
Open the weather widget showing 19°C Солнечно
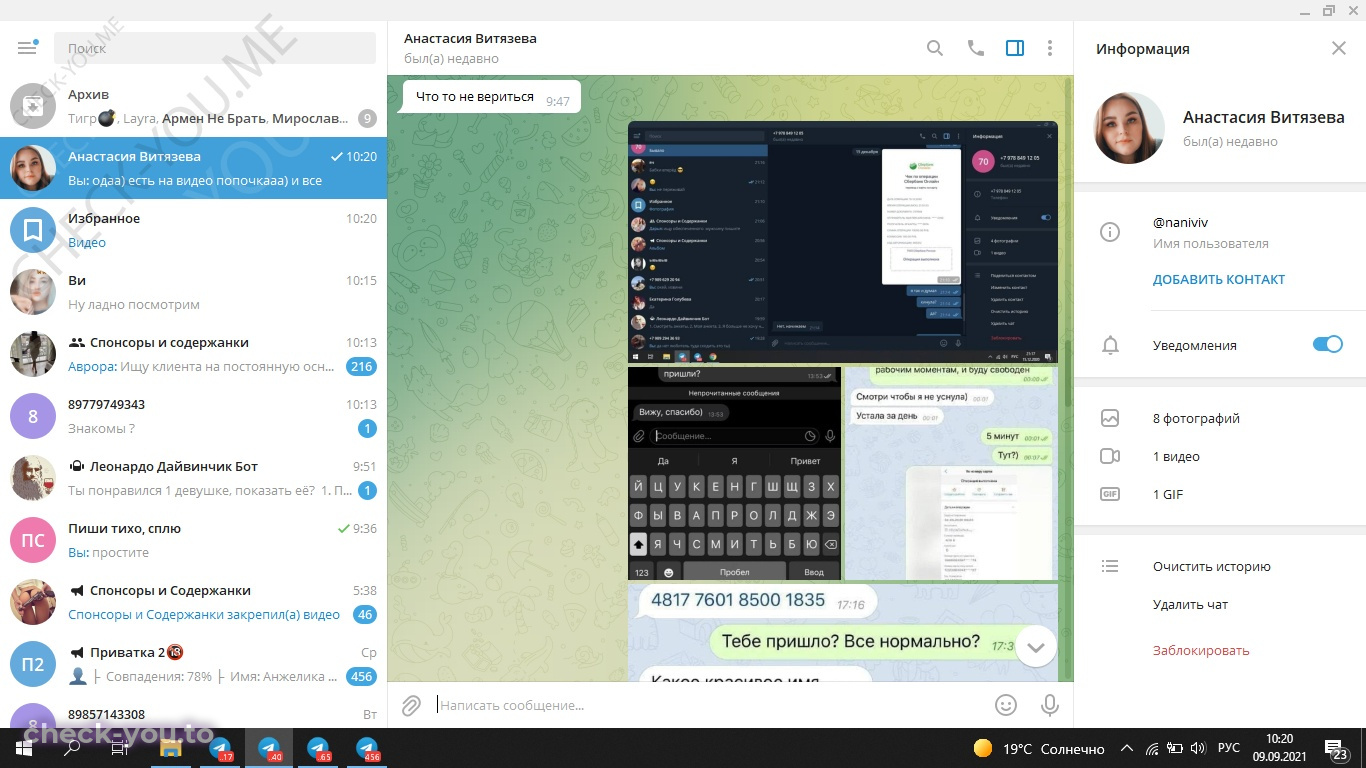[1039, 748]
